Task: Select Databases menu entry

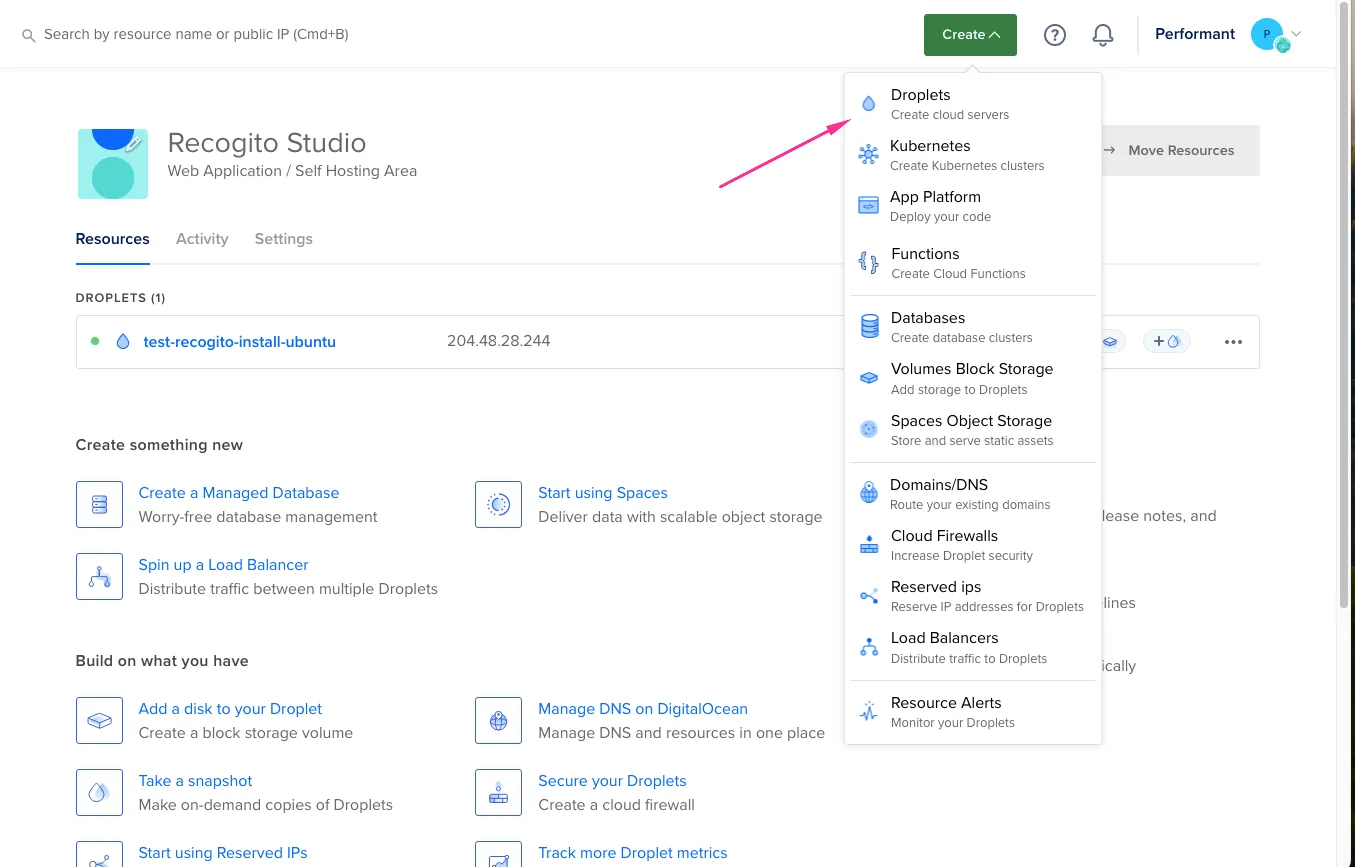Action: tap(972, 327)
